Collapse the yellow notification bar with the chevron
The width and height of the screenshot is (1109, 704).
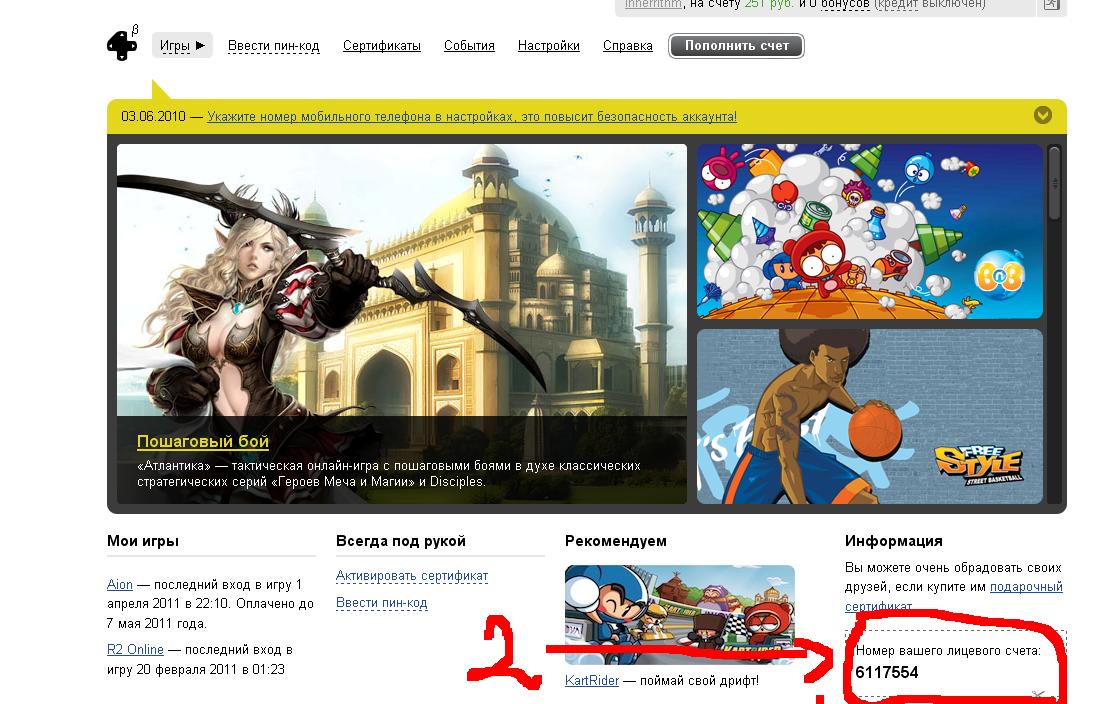click(1043, 115)
